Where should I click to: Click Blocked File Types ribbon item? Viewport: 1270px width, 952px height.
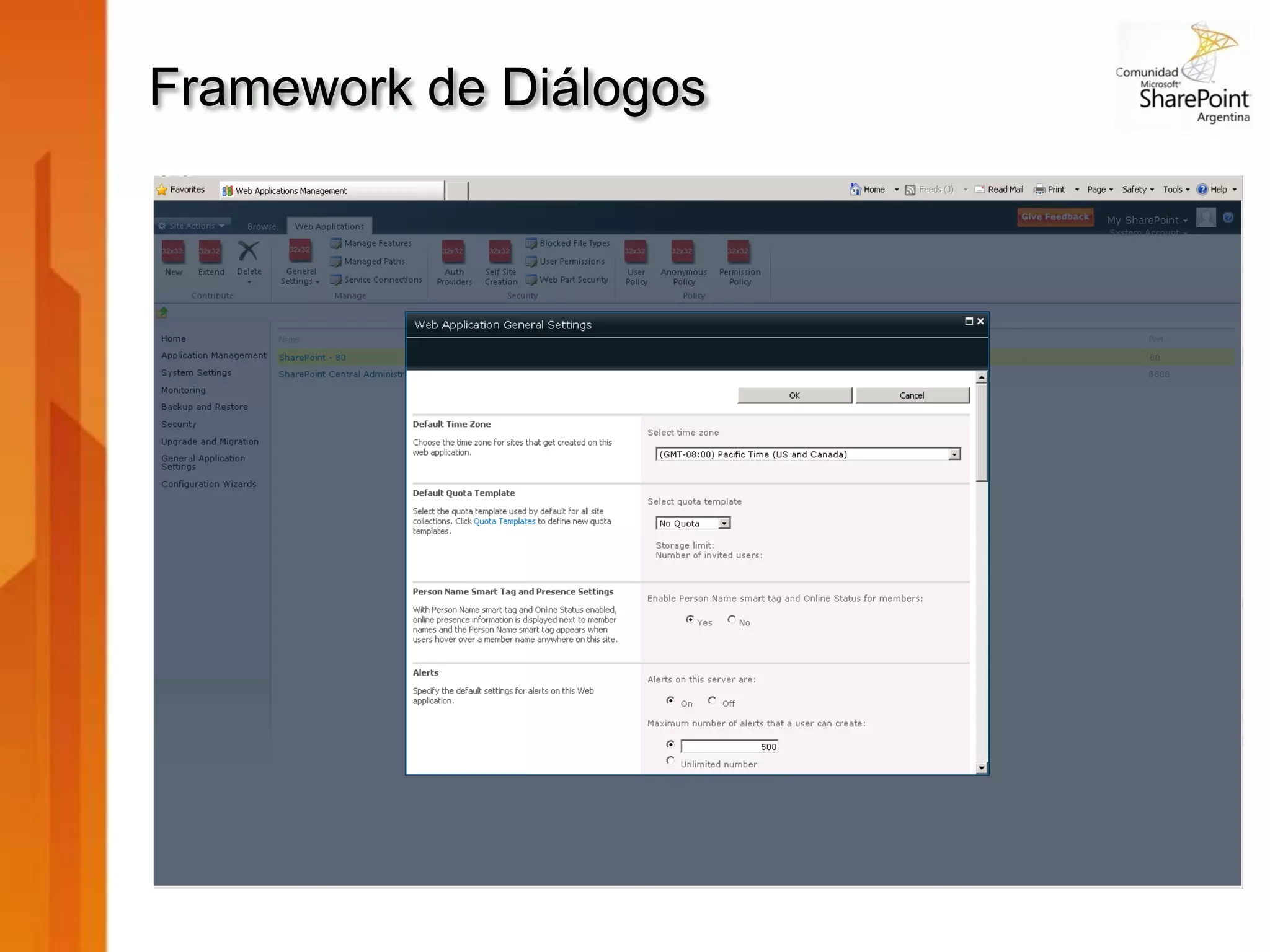coord(568,244)
